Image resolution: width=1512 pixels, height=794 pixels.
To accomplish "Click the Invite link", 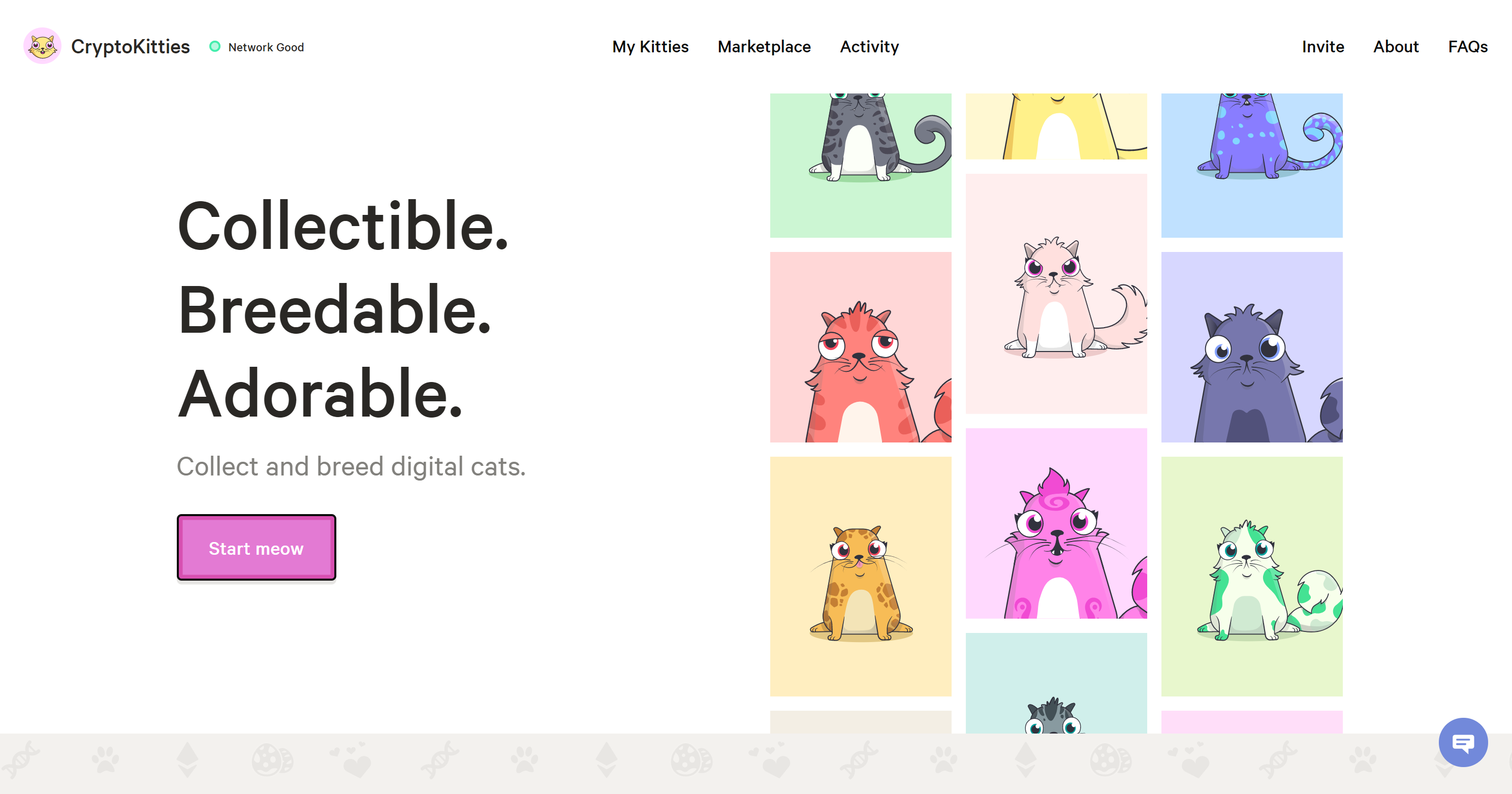I will (x=1323, y=47).
